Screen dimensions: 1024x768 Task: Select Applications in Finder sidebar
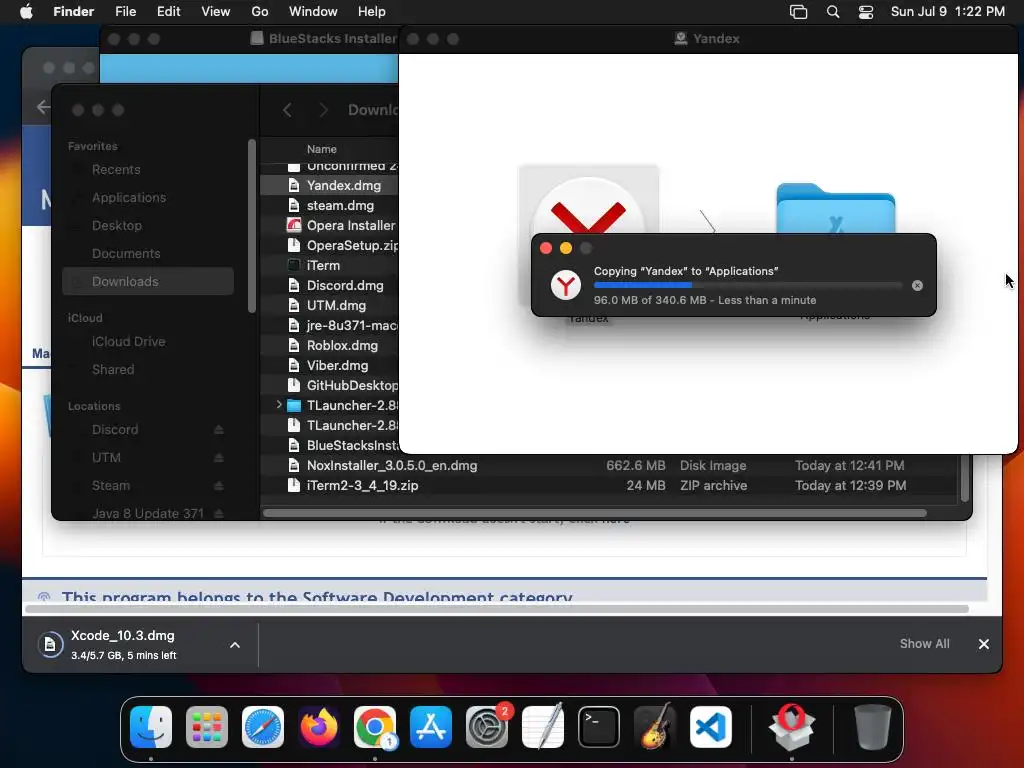[129, 197]
